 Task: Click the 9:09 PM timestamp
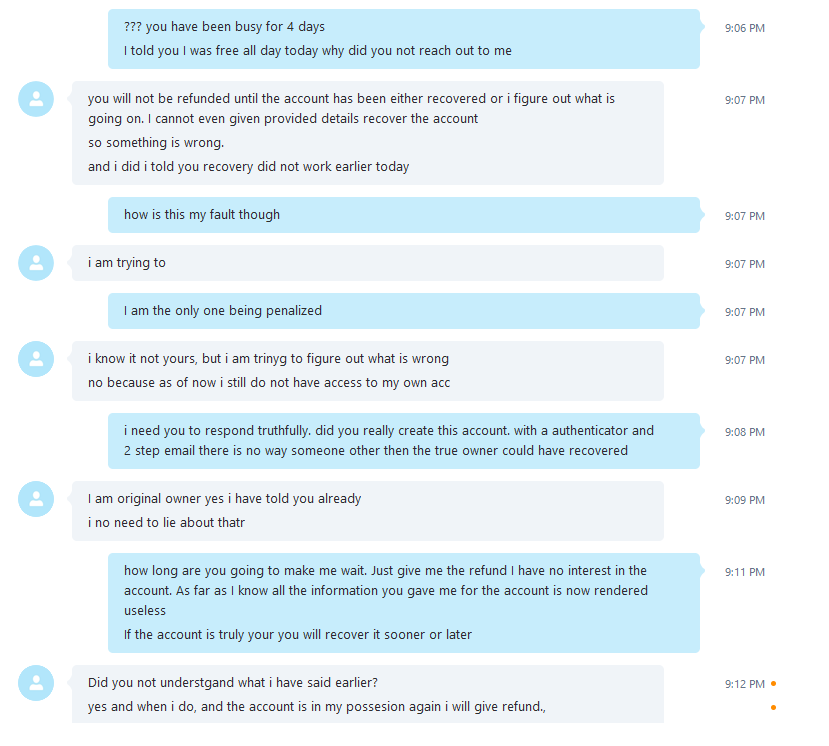(x=744, y=500)
